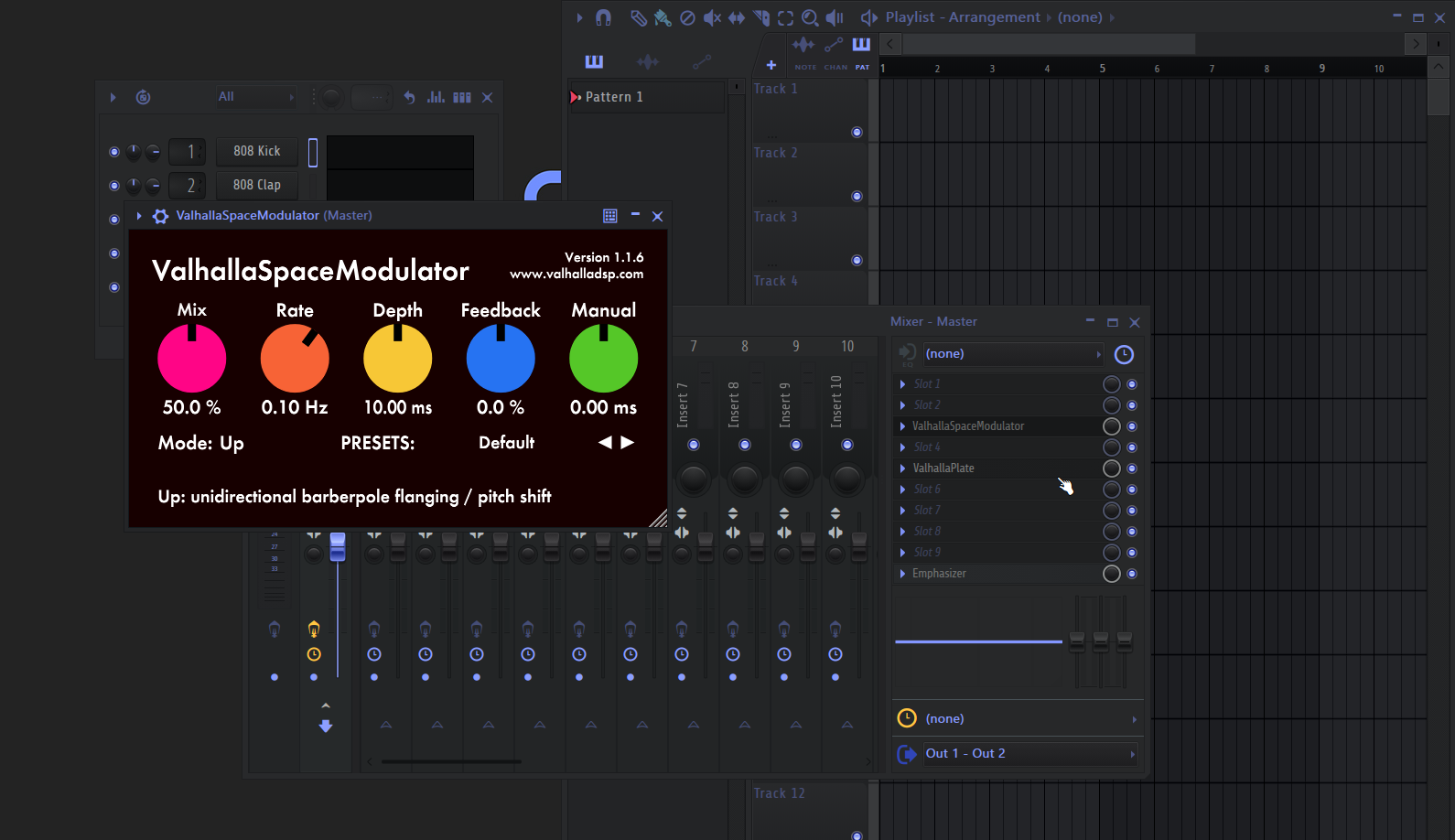1455x840 pixels.
Task: Open ValhallaSpaceModulator window menu arrow
Action: point(139,216)
